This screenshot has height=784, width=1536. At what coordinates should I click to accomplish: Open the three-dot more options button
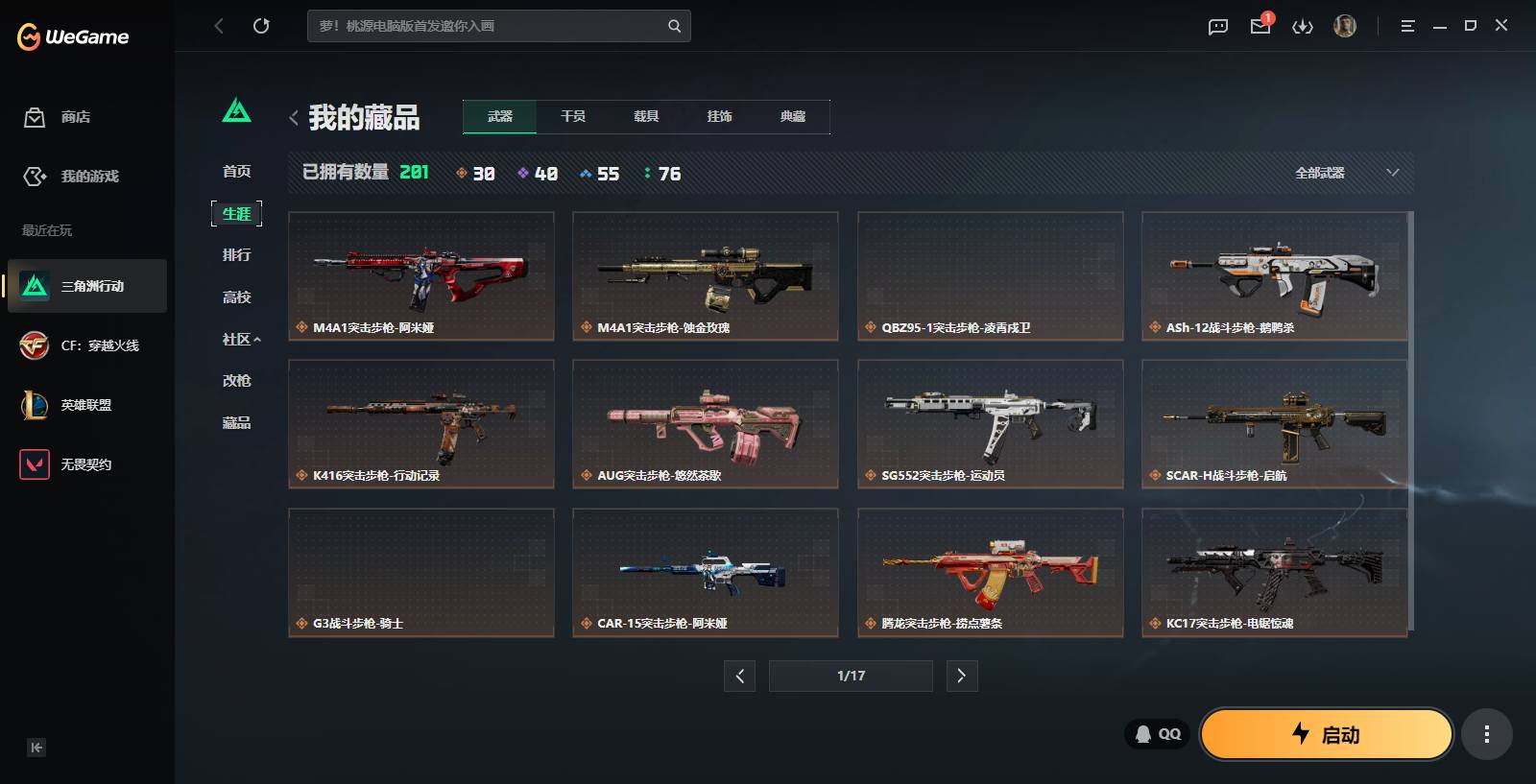pyautogui.click(x=1487, y=734)
